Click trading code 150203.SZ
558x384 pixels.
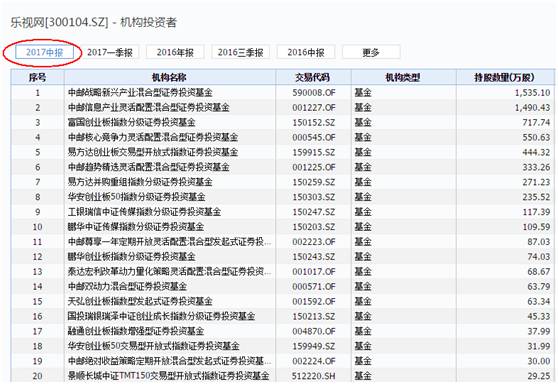[314, 227]
